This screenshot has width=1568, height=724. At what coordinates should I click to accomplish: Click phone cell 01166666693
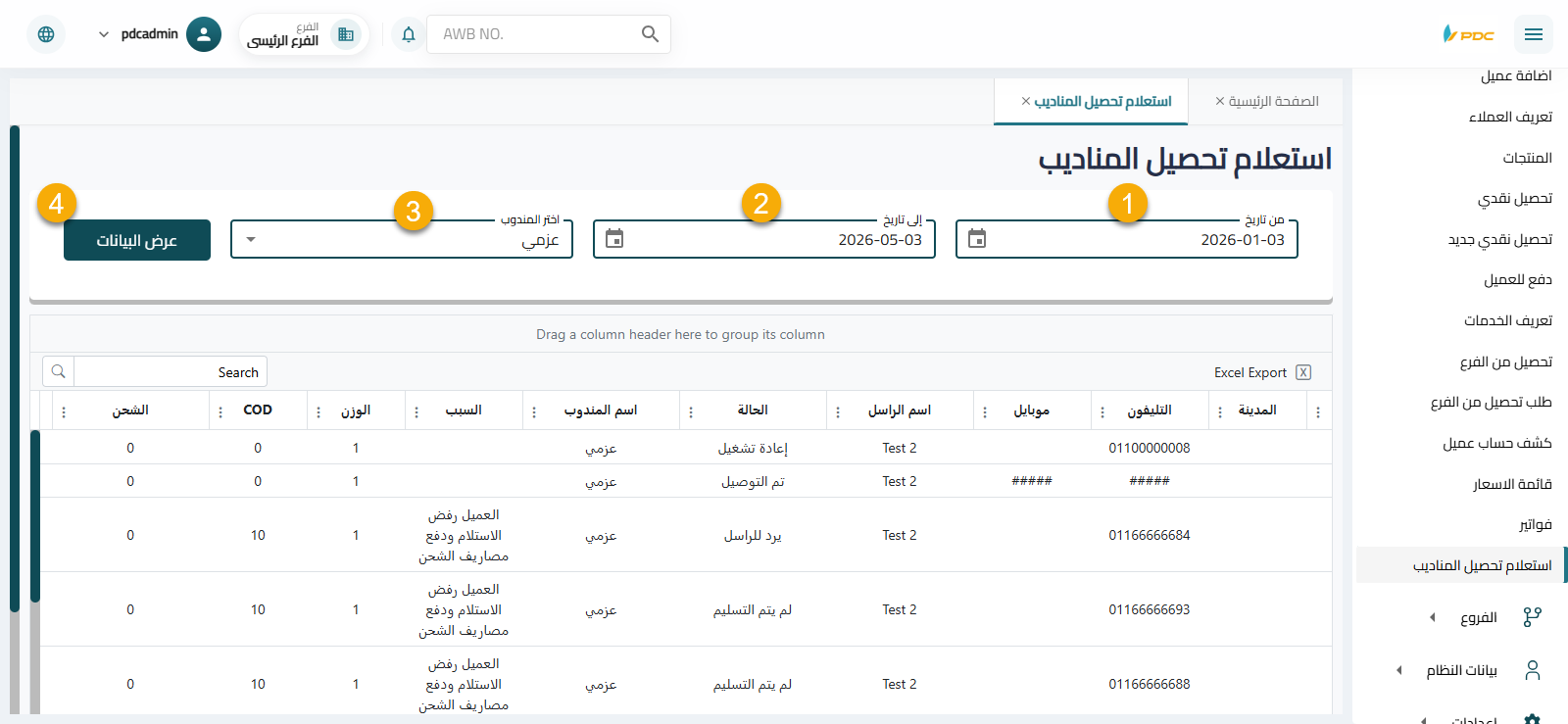pyautogui.click(x=1150, y=609)
